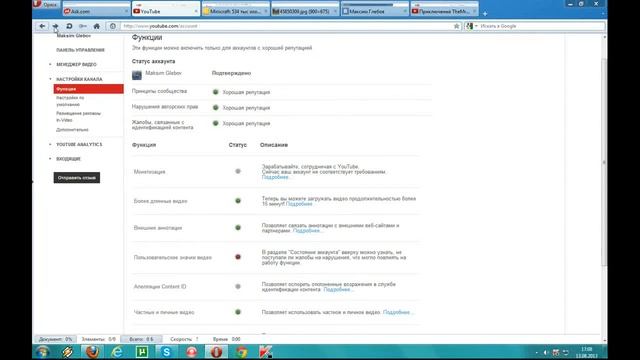Click the Апелляции Content ID label
This screenshot has height=360, width=640.
[x=160, y=287]
